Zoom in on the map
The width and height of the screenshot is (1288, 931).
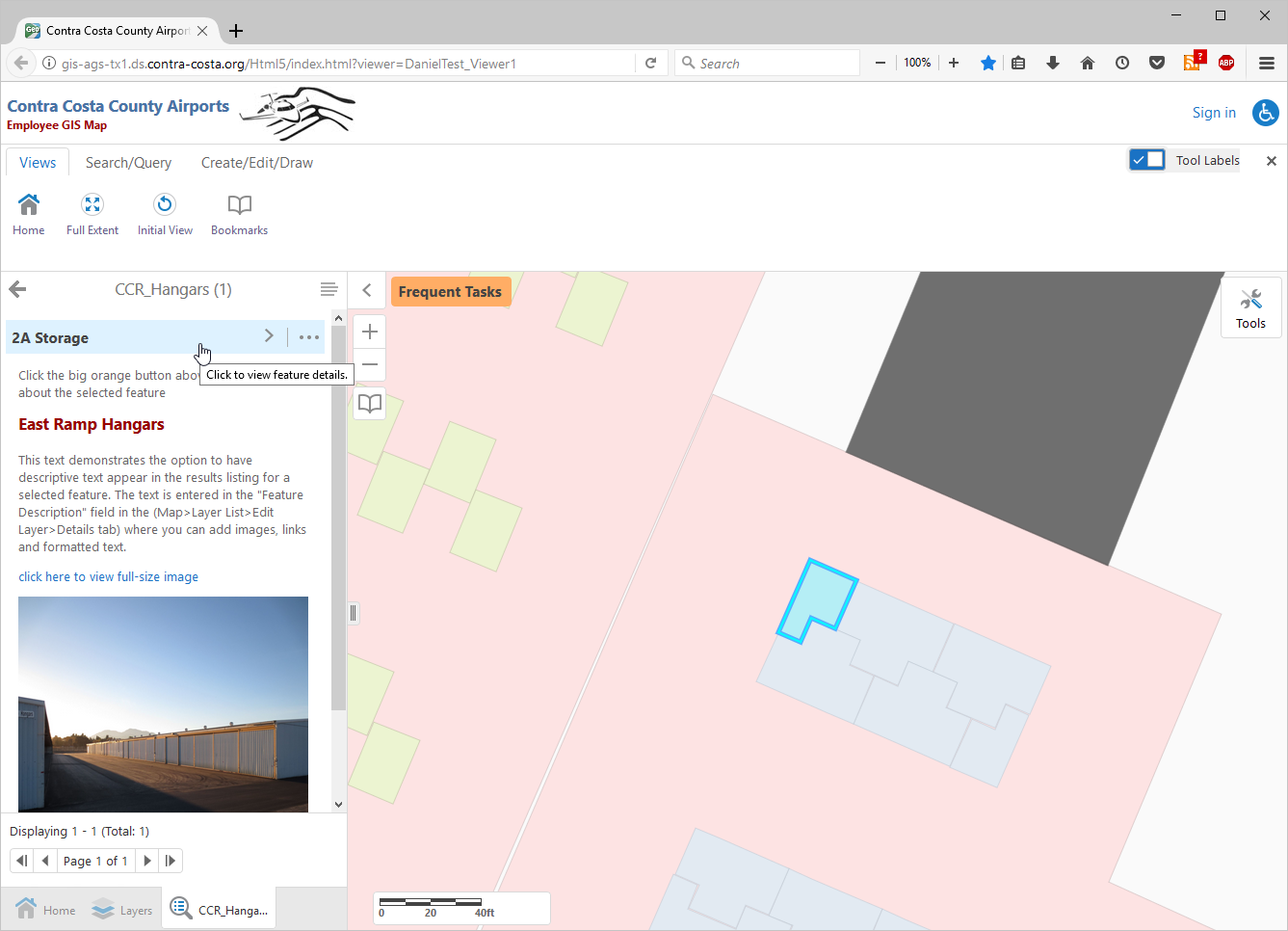pyautogui.click(x=370, y=332)
